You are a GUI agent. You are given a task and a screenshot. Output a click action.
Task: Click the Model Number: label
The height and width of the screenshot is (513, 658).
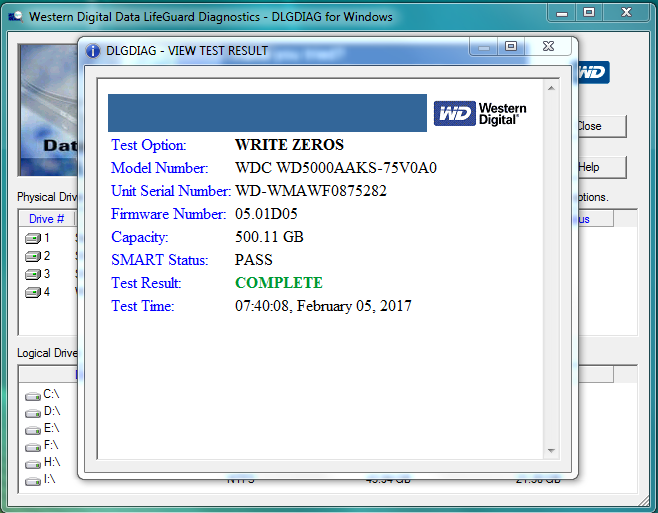[159, 168]
